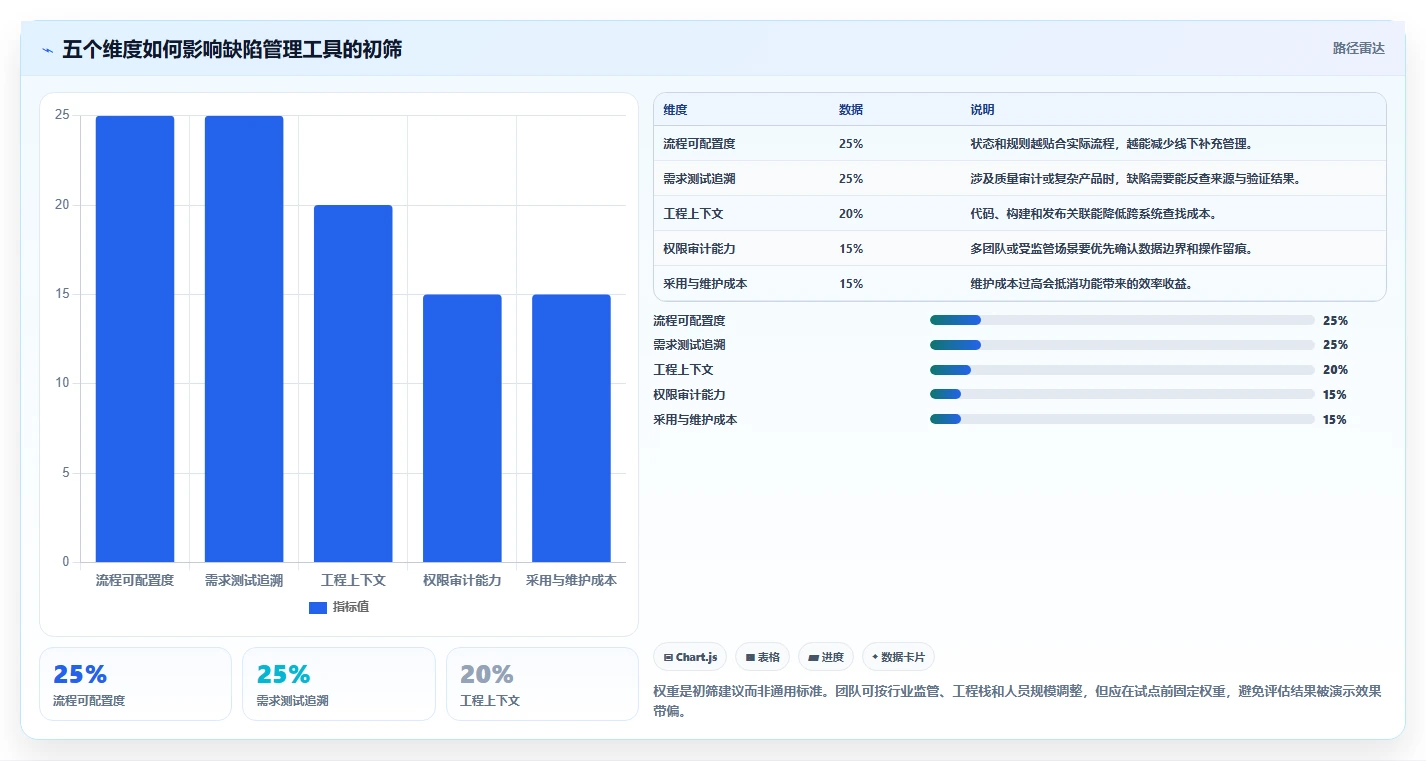
Task: Click the lightning icon beside the title
Action: (47, 50)
